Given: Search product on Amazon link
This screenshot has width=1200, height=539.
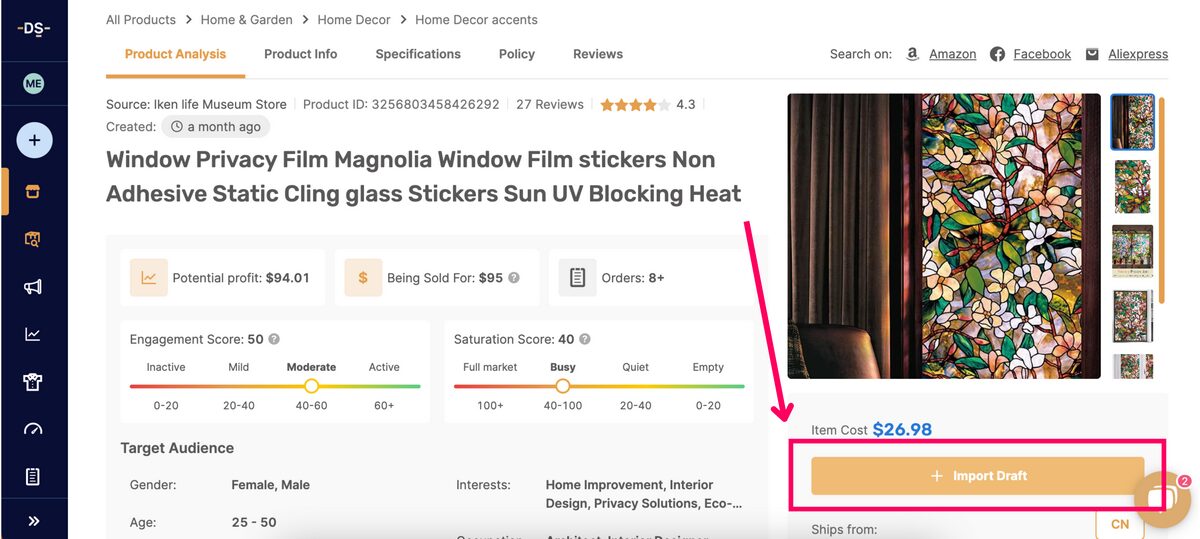Looking at the screenshot, I should pos(952,54).
